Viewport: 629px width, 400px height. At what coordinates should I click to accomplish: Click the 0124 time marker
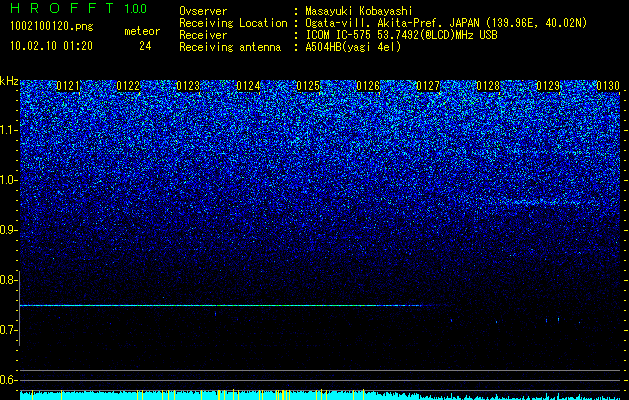pos(248,86)
